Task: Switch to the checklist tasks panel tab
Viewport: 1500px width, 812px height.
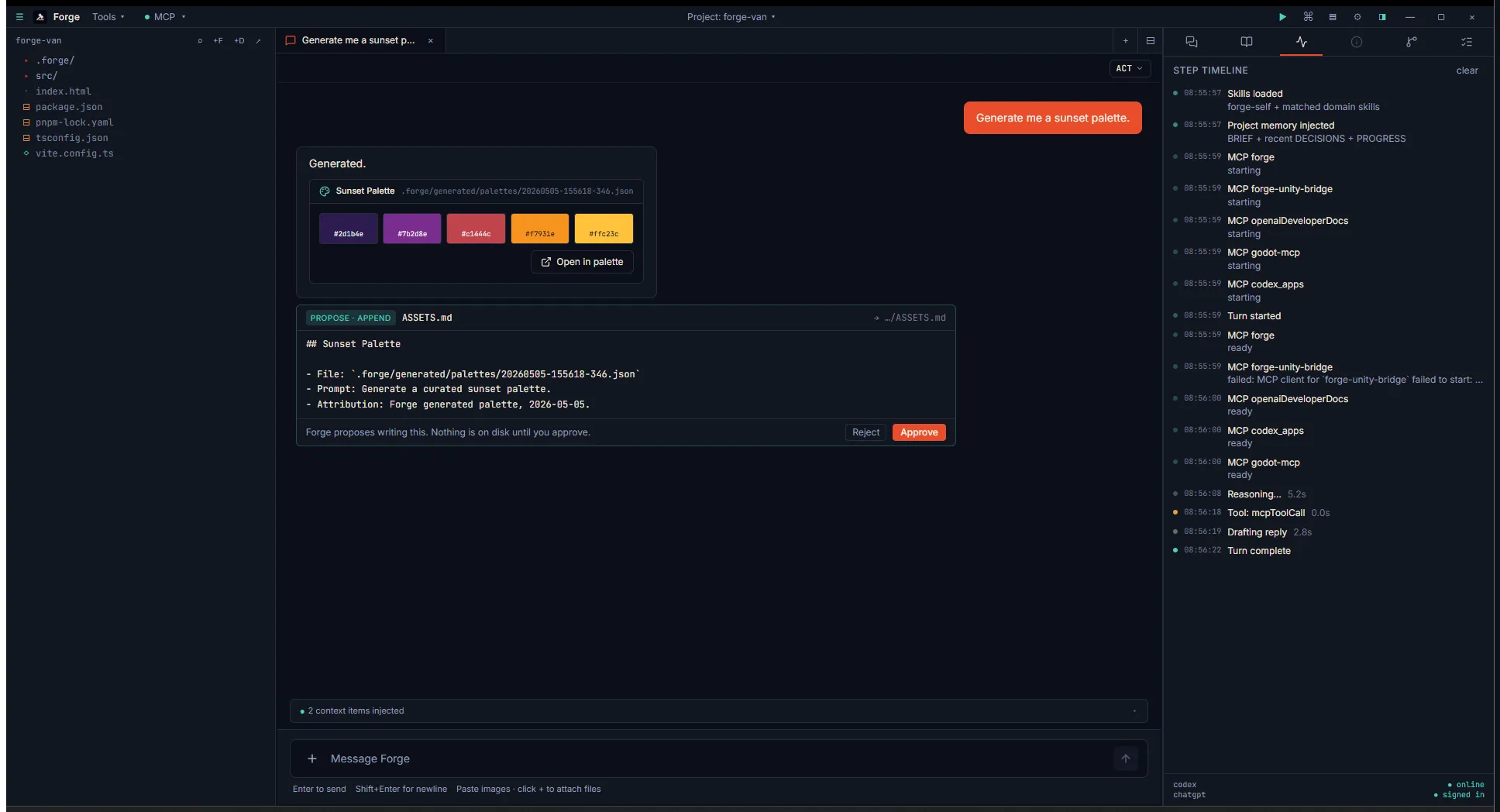Action: (x=1467, y=42)
